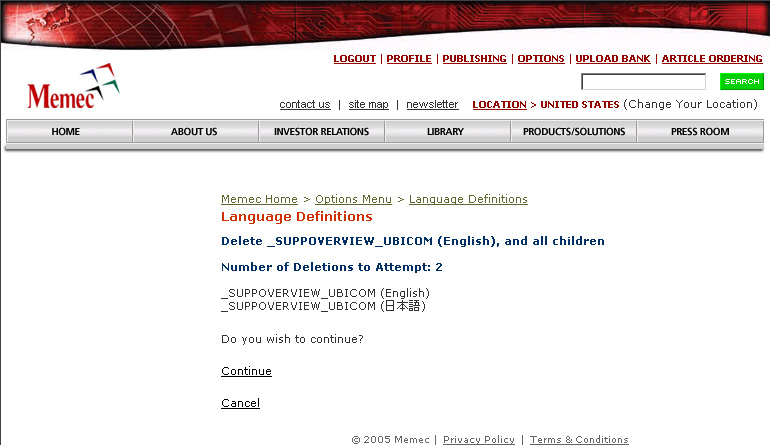Click 'Do you wish to continue?' text
The width and height of the screenshot is (770, 445).
tap(292, 339)
